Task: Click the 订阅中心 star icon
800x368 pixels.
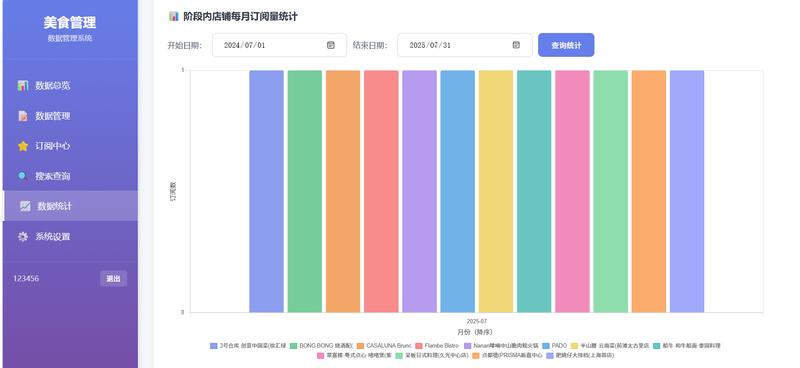Action: (x=23, y=146)
